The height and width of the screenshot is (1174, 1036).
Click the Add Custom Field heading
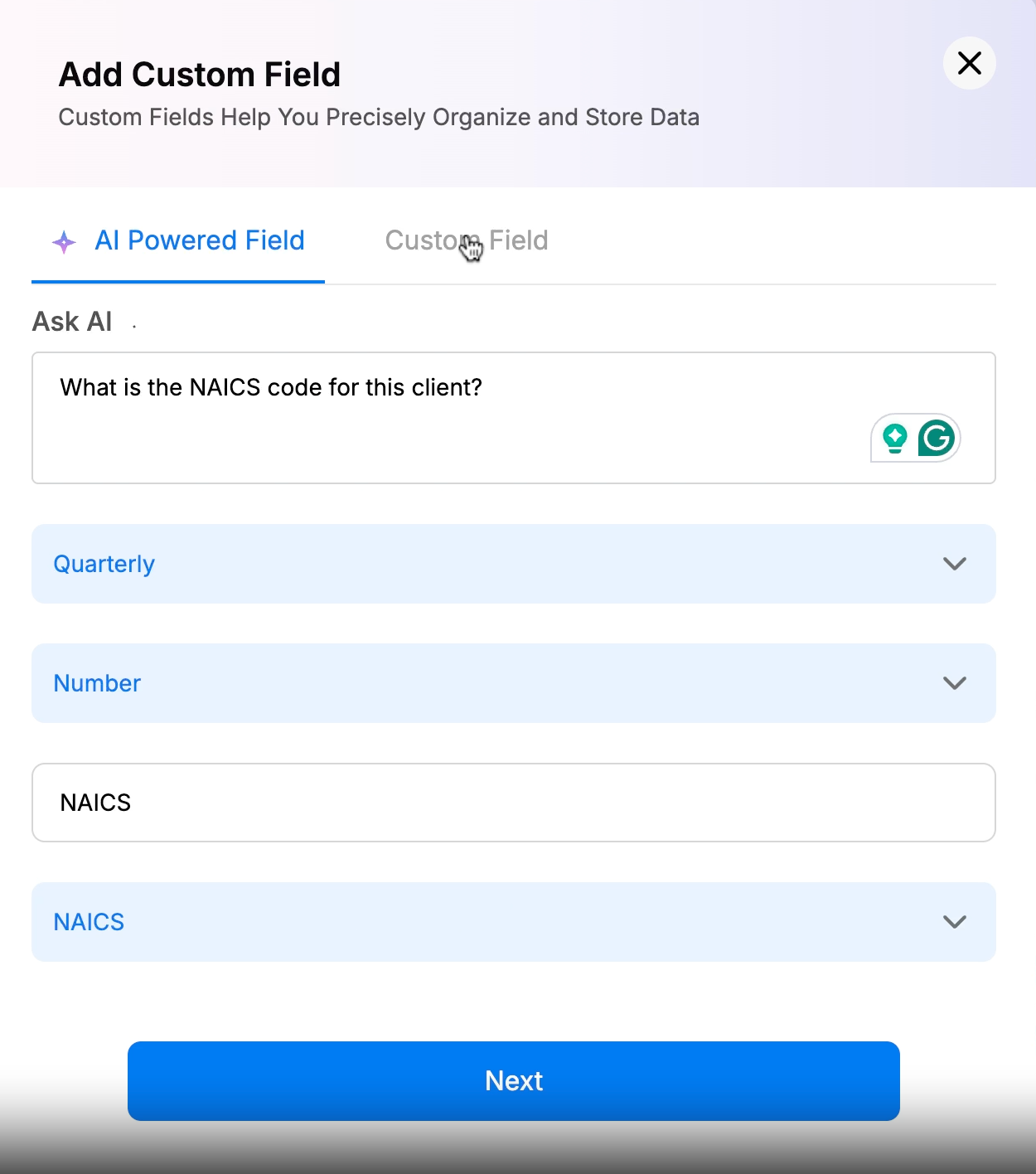point(200,75)
